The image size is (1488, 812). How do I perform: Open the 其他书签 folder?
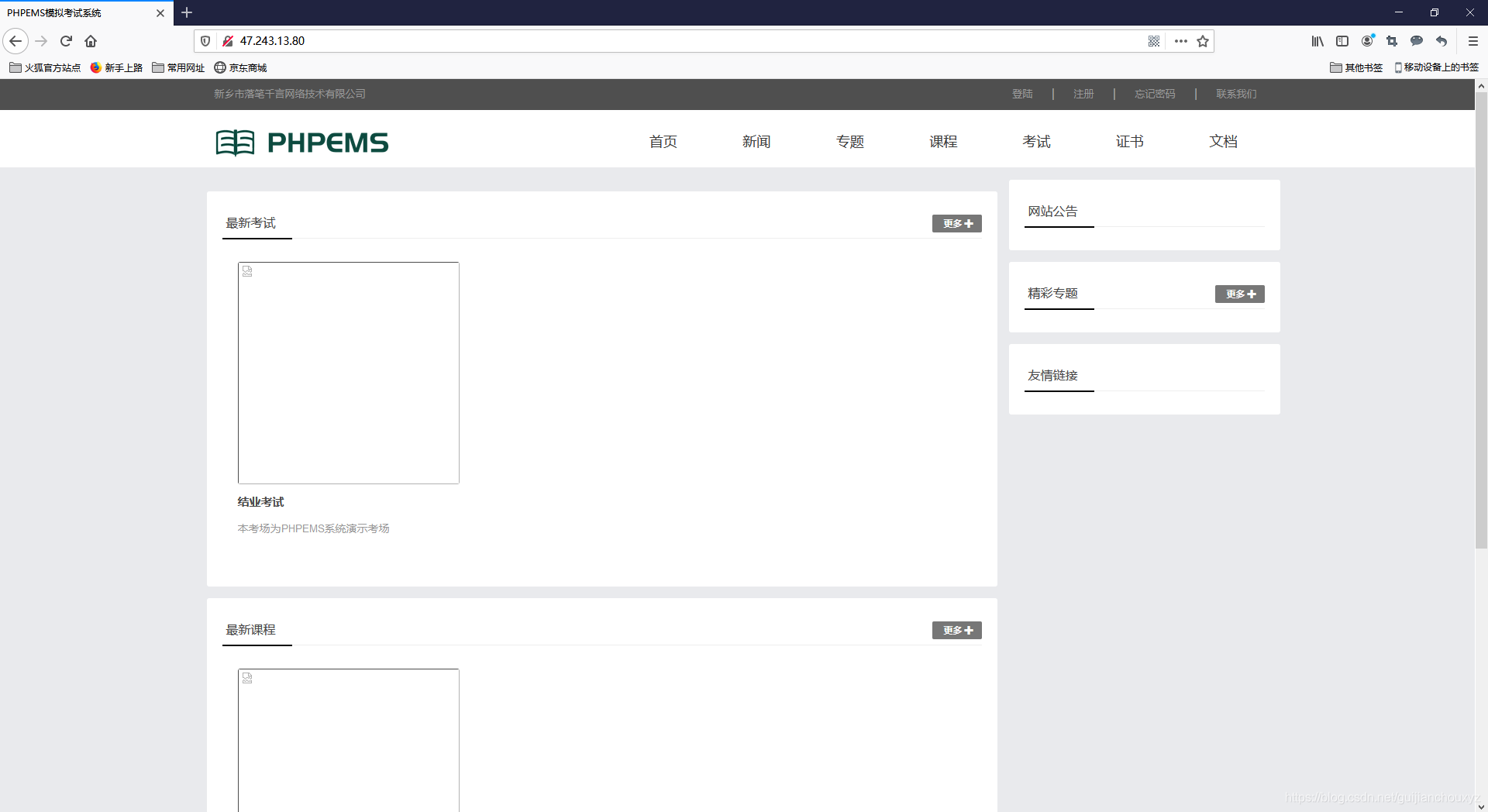tap(1356, 67)
